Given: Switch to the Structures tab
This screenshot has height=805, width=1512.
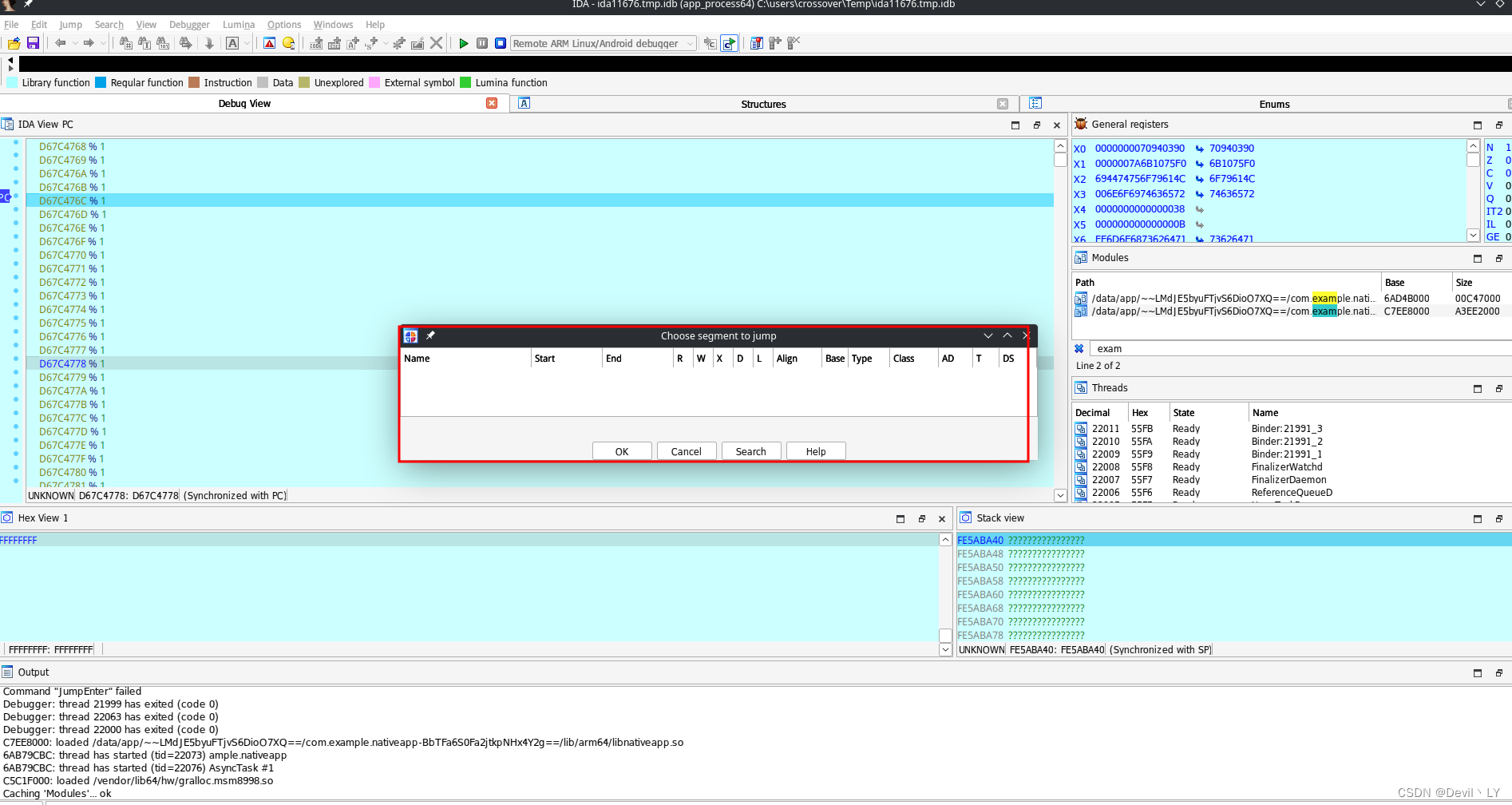Looking at the screenshot, I should [763, 104].
